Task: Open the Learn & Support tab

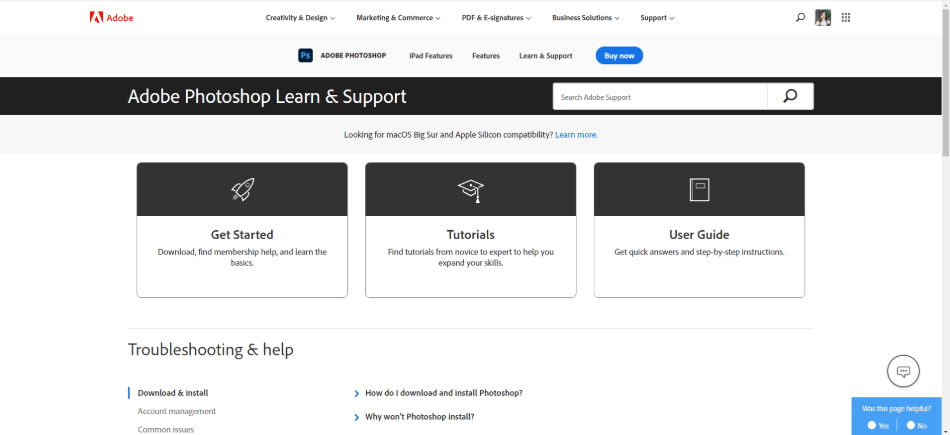Action: click(545, 56)
